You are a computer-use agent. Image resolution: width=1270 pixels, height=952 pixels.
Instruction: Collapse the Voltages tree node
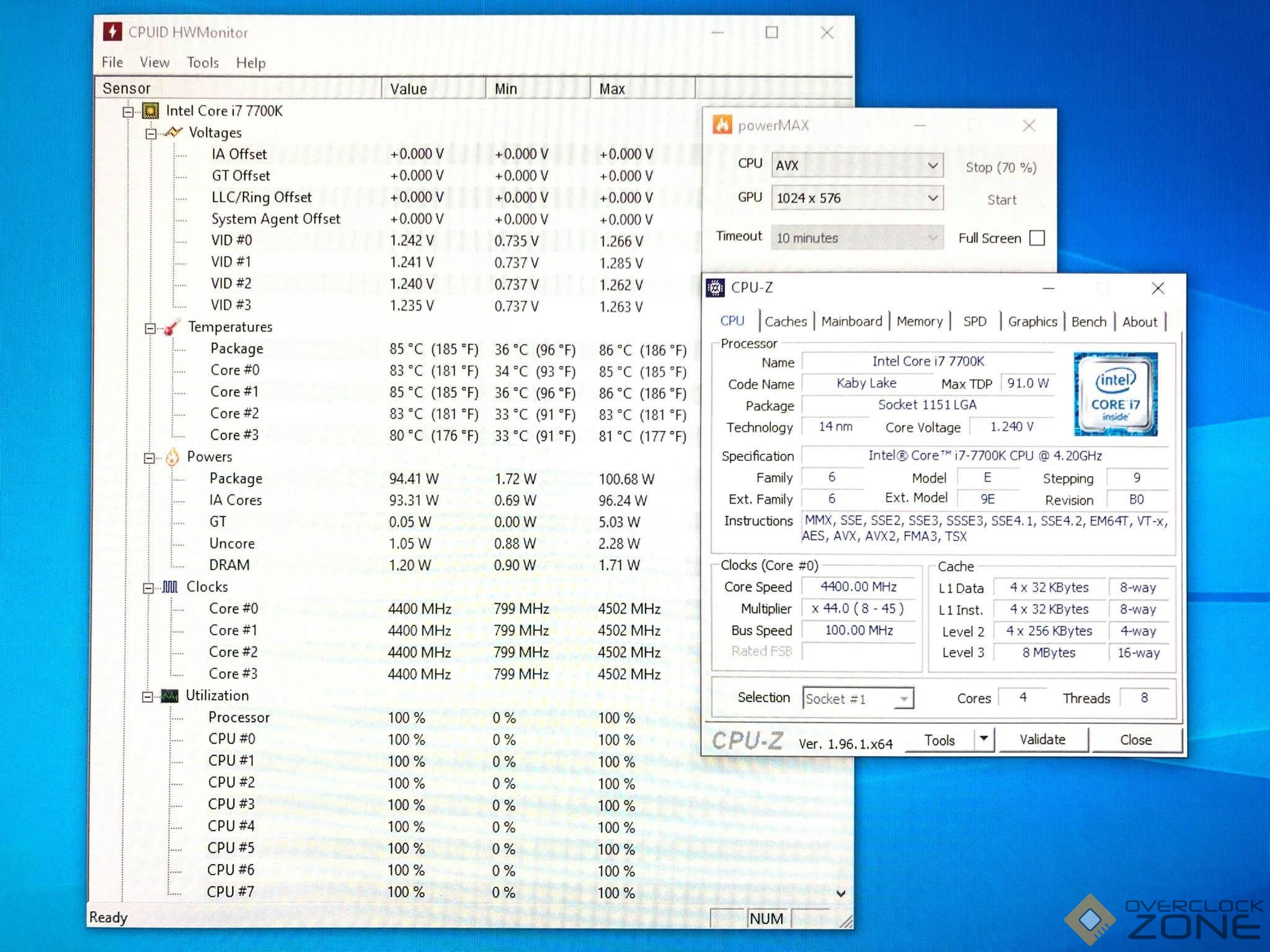(x=151, y=133)
